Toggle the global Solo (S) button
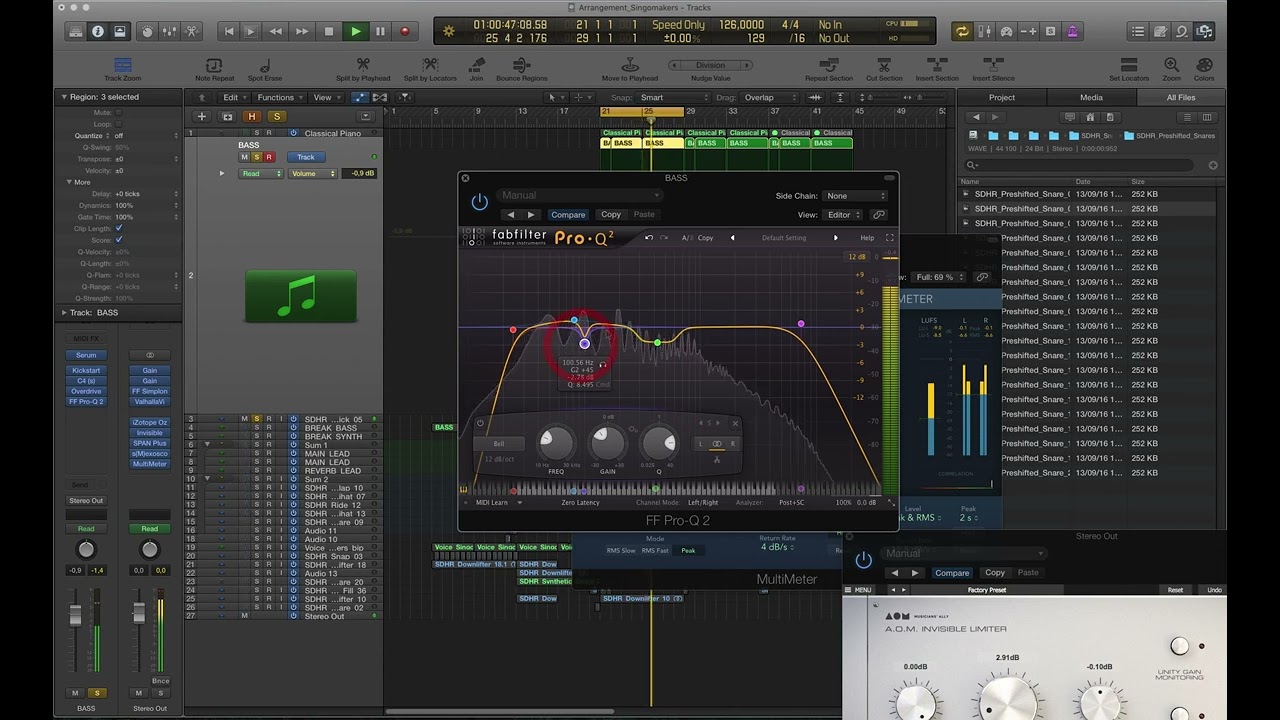The image size is (1280, 720). point(277,116)
